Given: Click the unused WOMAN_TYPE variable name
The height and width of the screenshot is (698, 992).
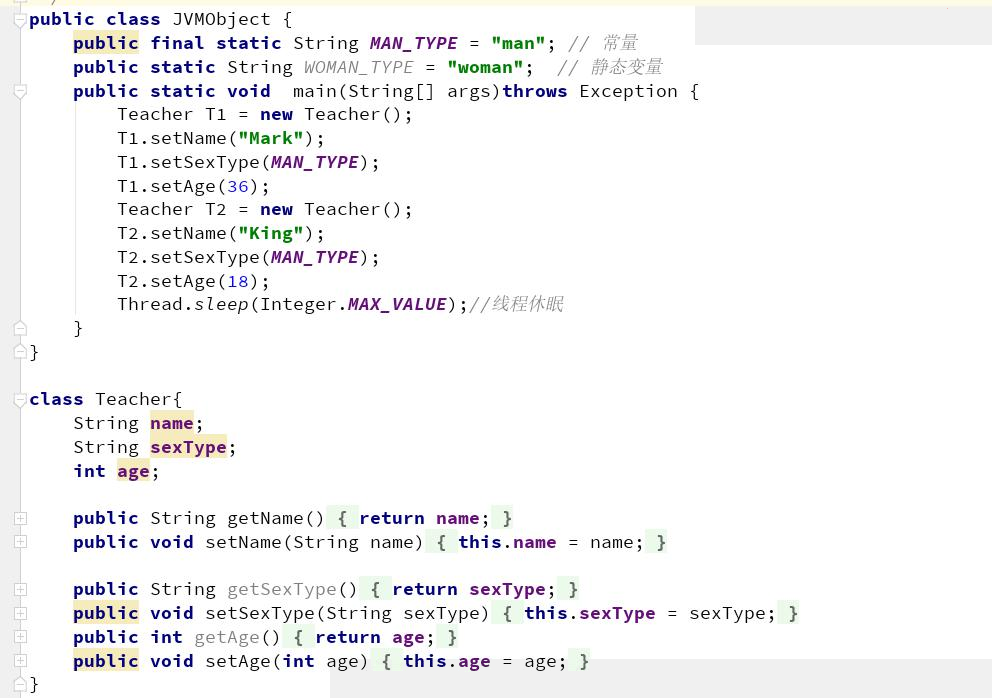Looking at the screenshot, I should click(x=358, y=67).
